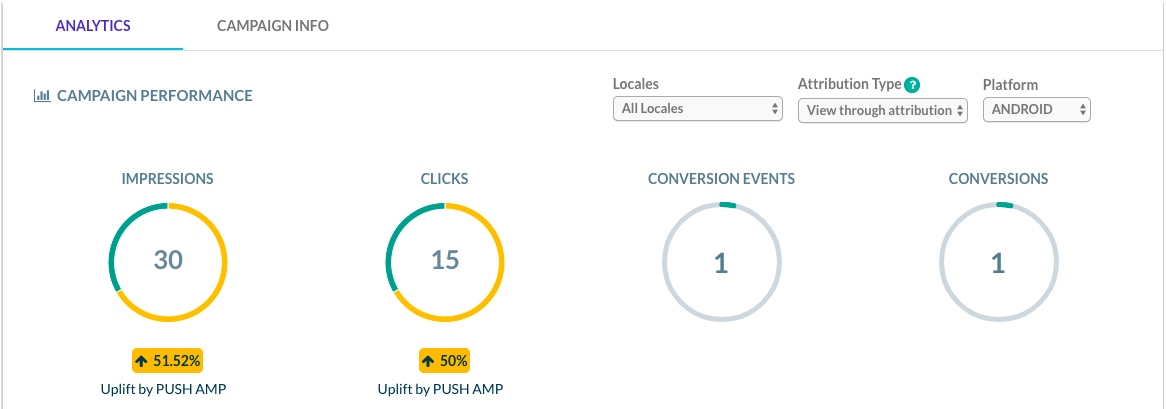Select the Conversion Events ring chart
1166x409 pixels.
coord(721,263)
